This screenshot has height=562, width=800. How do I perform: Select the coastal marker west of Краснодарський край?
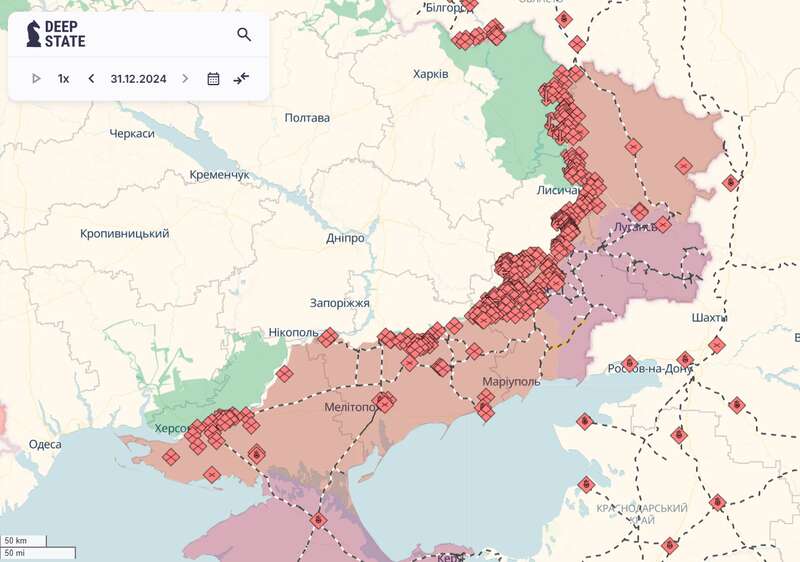[586, 485]
